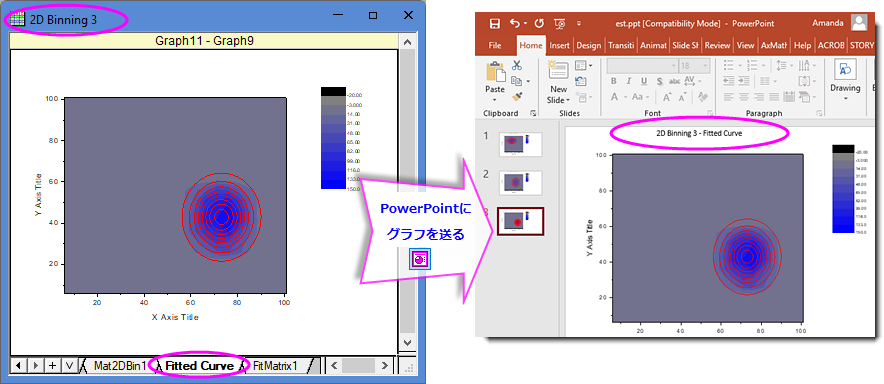Click Convert to SmartArt icon

[805, 97]
